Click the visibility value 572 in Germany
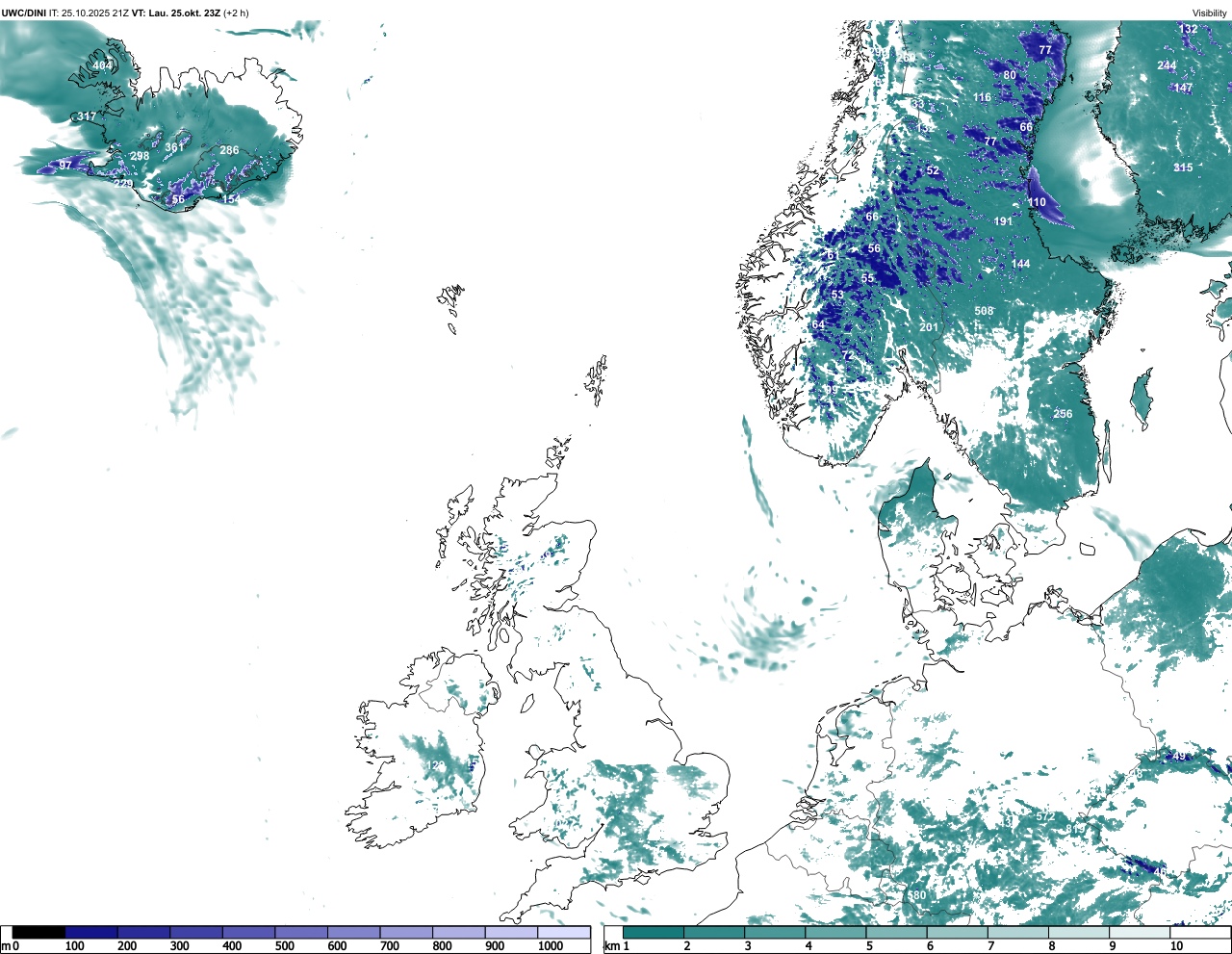The height and width of the screenshot is (954, 1232). (x=1045, y=816)
